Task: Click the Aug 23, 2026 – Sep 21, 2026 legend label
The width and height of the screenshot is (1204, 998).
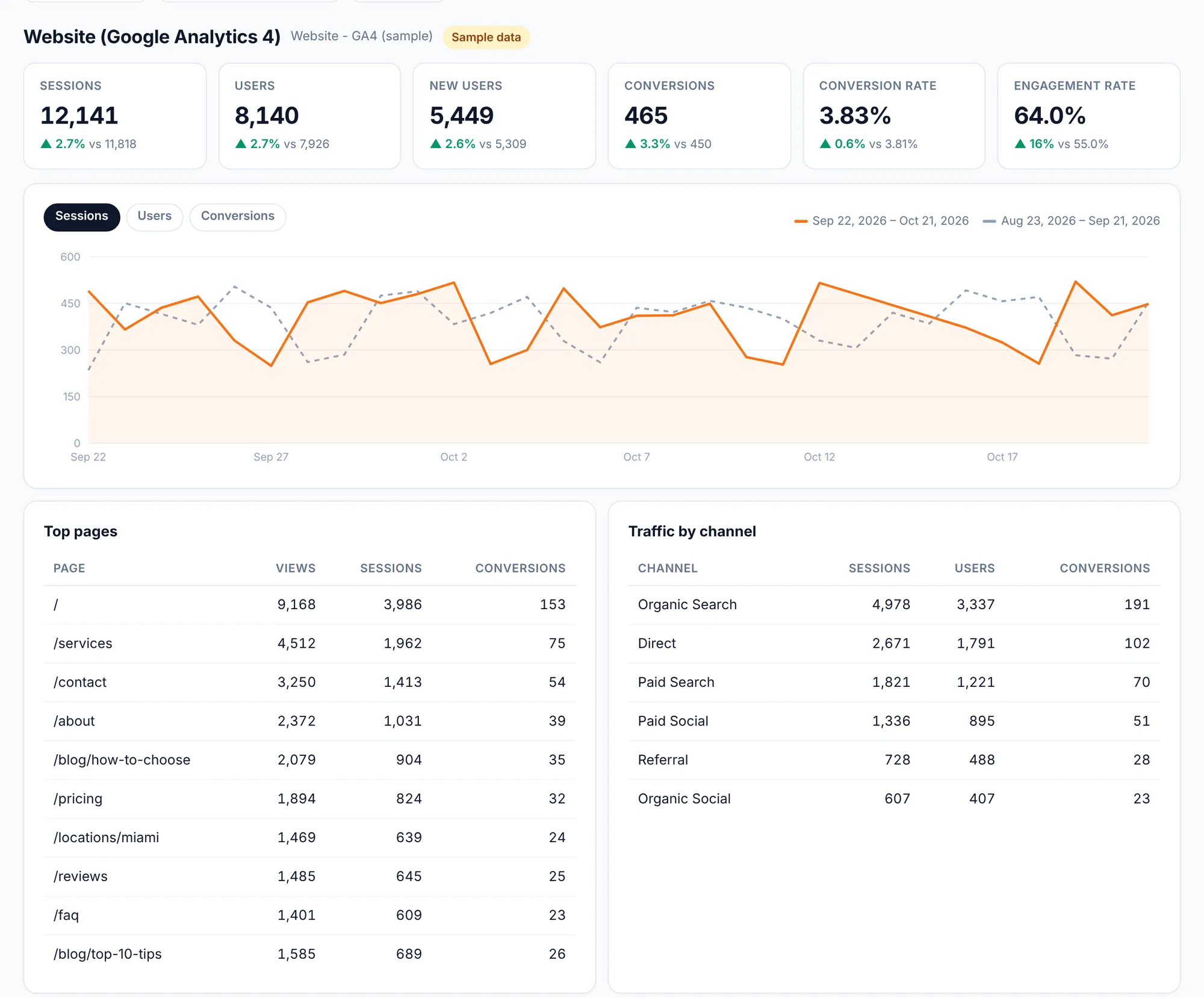Action: pos(1080,221)
